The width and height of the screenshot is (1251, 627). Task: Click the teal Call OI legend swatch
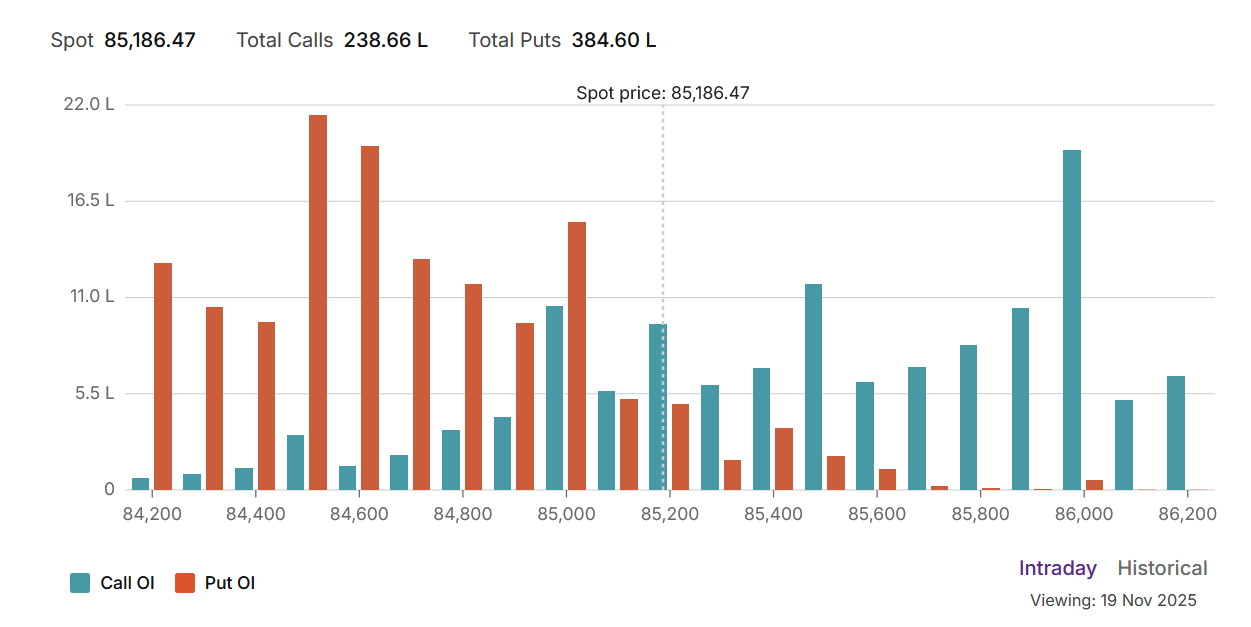(x=80, y=583)
